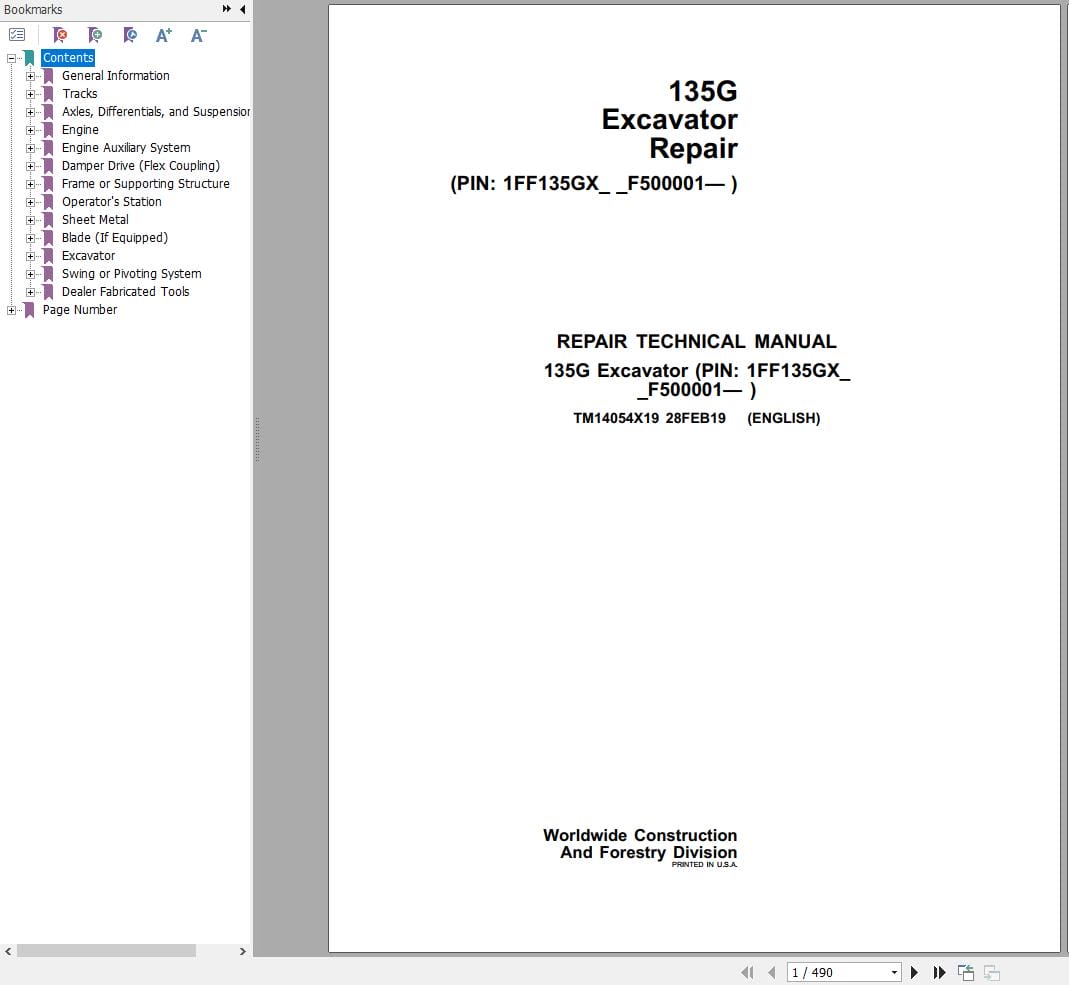Image resolution: width=1069 pixels, height=985 pixels.
Task: Jump to the last page
Action: tap(939, 973)
